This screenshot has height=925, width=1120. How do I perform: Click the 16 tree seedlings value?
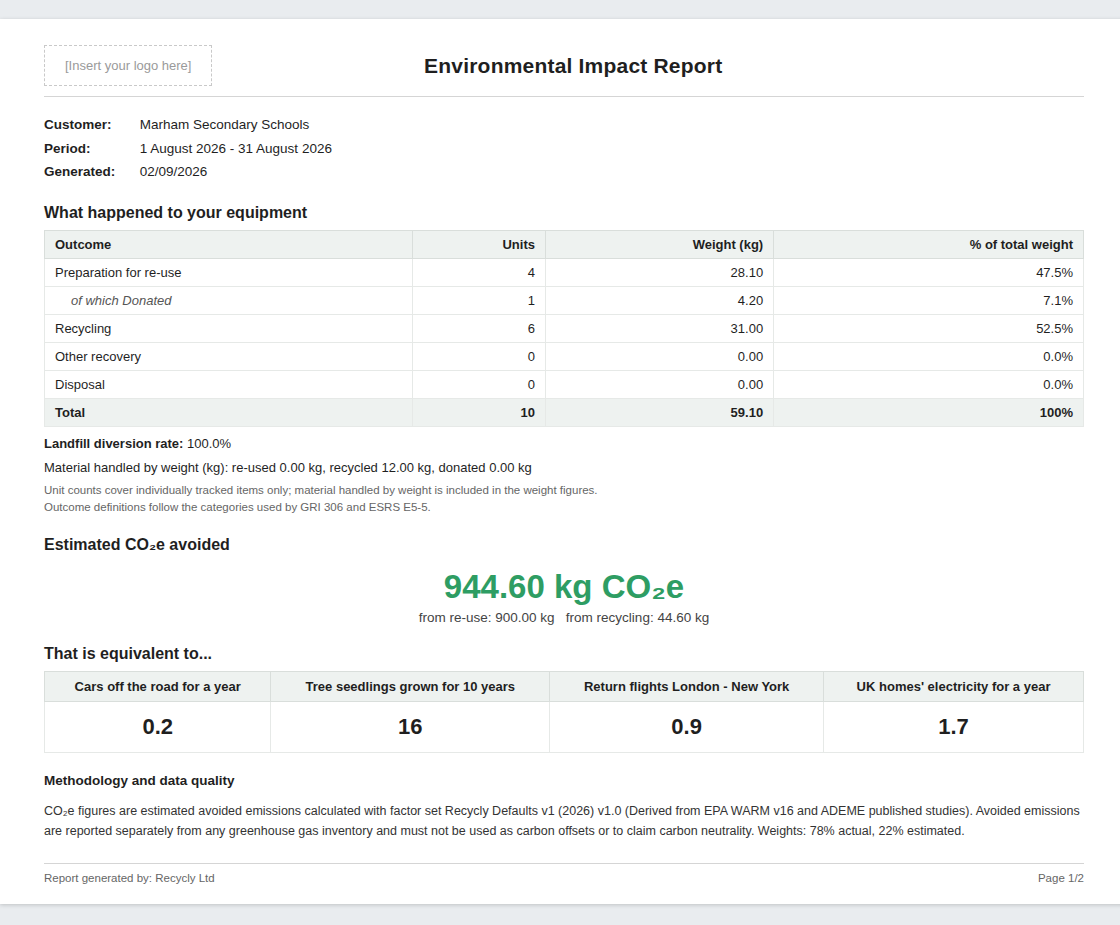(x=410, y=726)
